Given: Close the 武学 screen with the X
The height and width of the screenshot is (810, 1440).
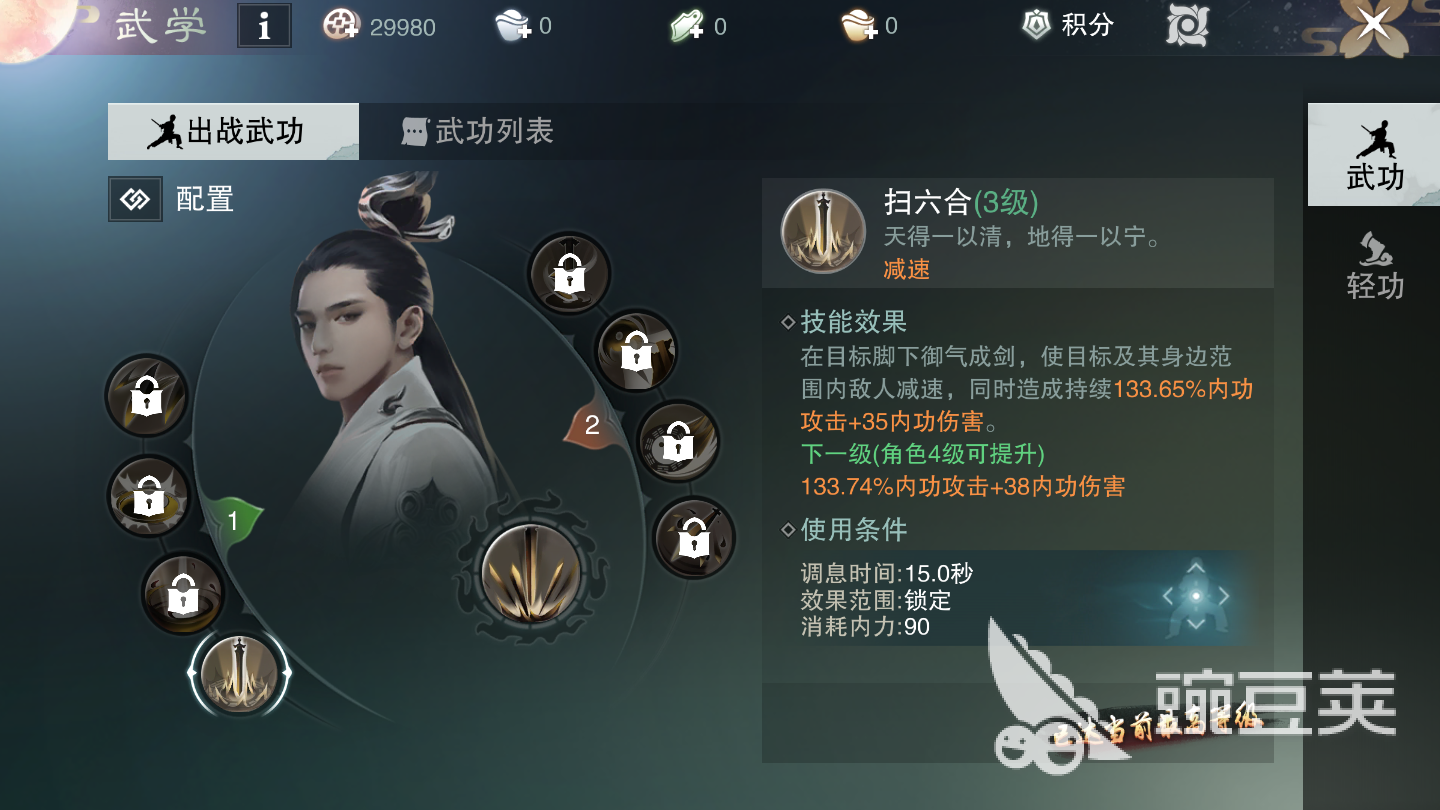Looking at the screenshot, I should (1374, 24).
